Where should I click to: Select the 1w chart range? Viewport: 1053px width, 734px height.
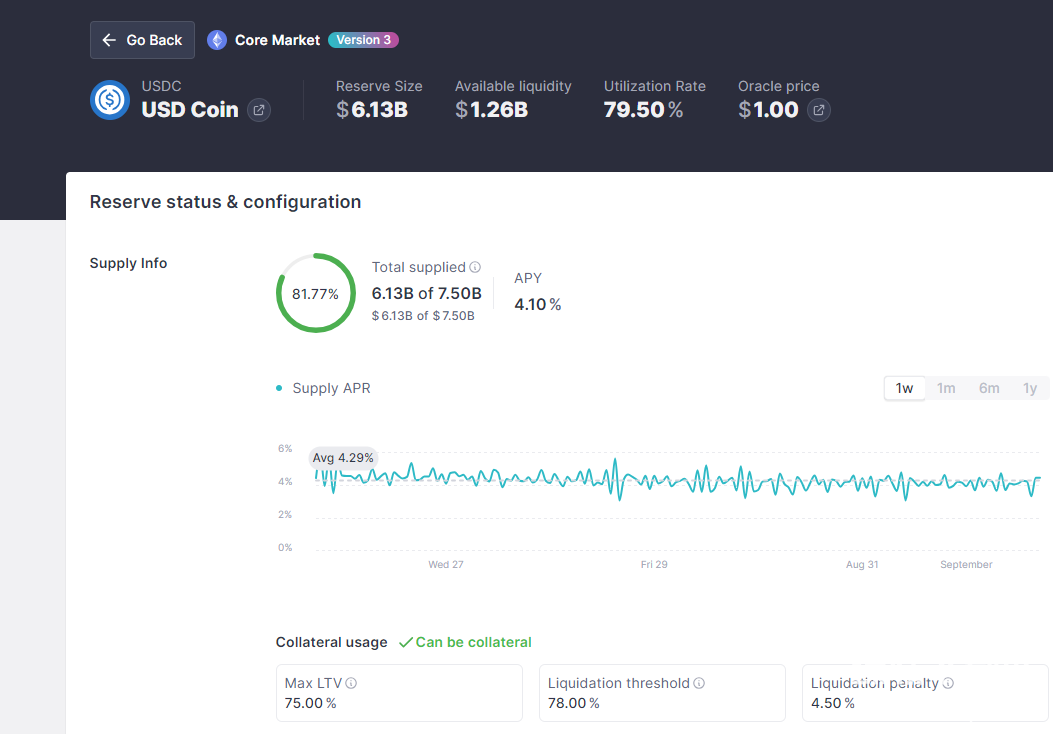(x=904, y=388)
